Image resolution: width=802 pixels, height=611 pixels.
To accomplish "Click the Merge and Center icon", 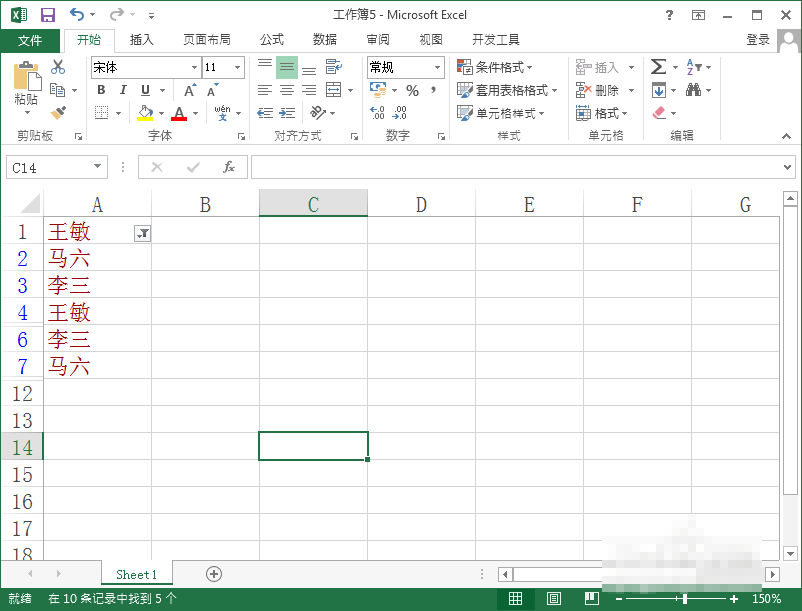I will (333, 89).
